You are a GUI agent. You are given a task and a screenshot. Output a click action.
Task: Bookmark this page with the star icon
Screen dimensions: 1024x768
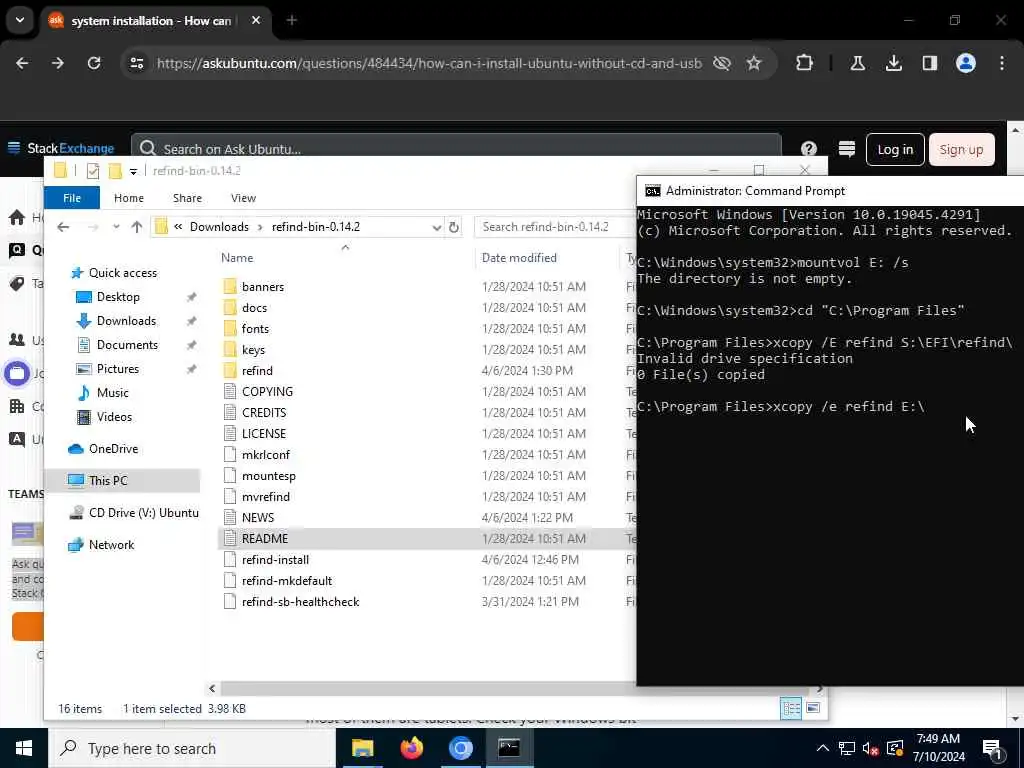click(754, 63)
